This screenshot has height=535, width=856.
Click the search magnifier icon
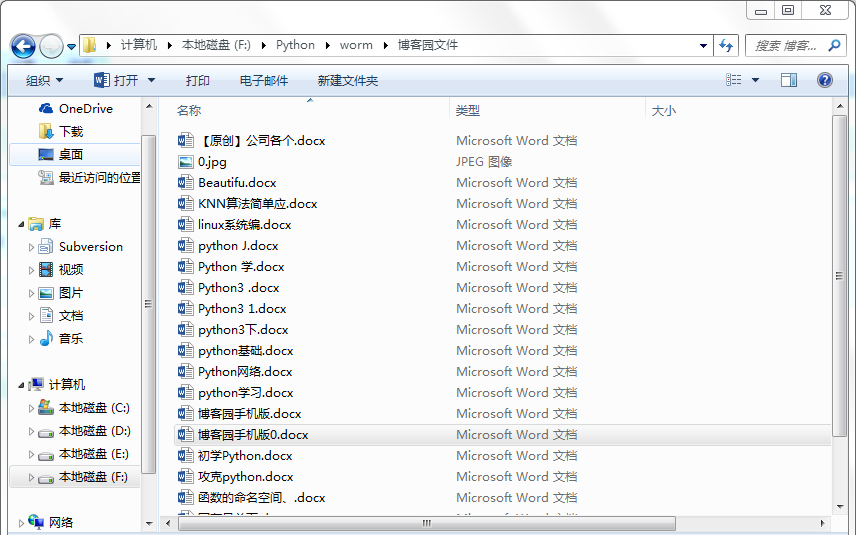coord(834,45)
